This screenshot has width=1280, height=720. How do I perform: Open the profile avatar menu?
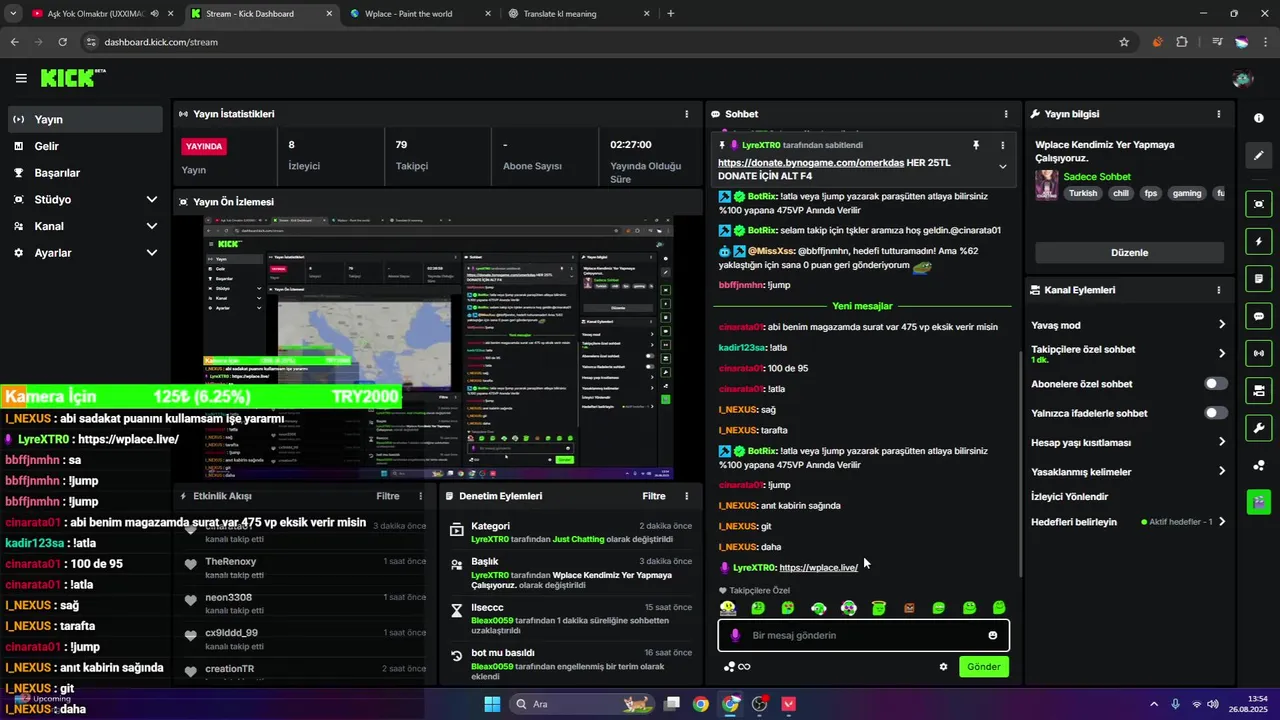tap(1243, 78)
